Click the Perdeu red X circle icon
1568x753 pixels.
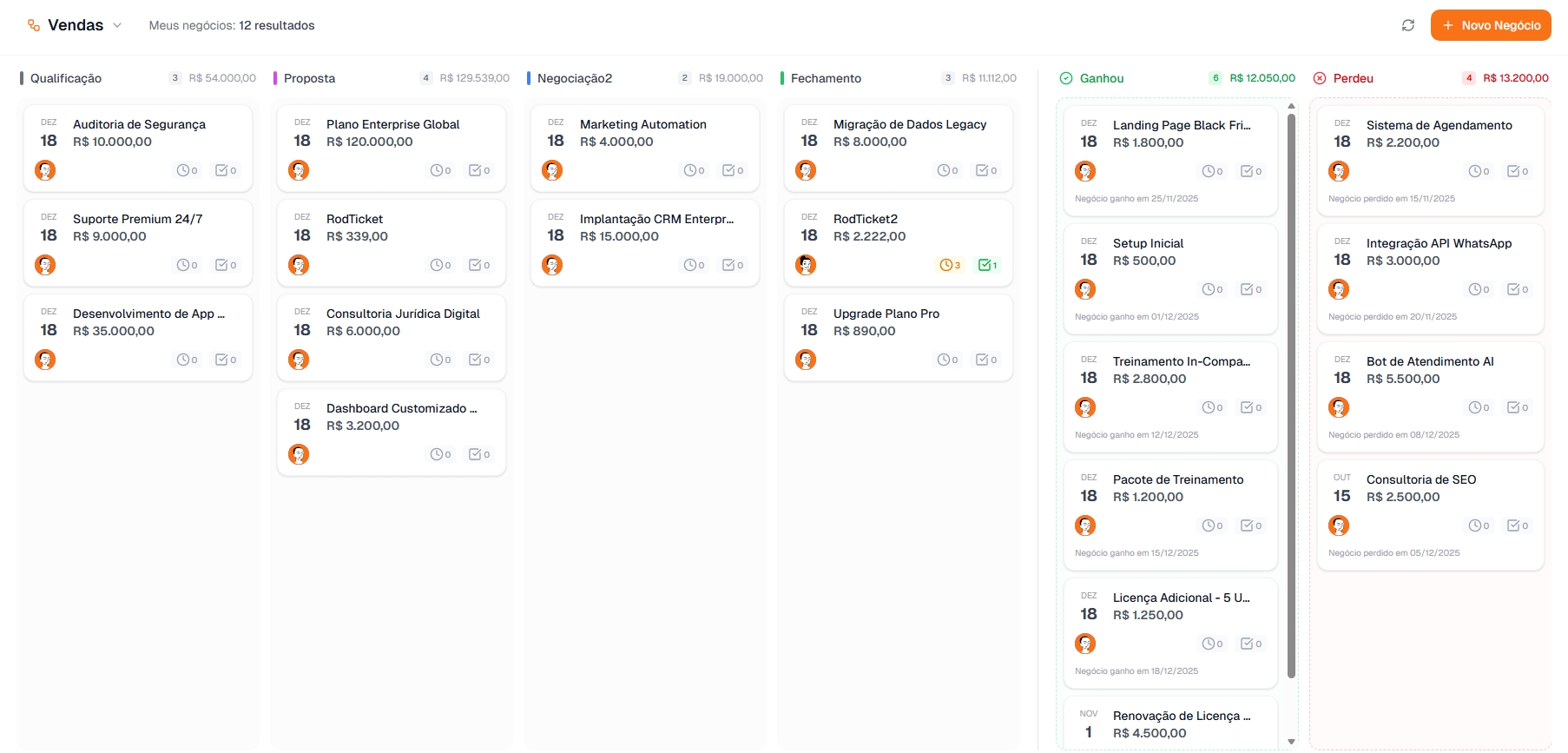pyautogui.click(x=1320, y=78)
